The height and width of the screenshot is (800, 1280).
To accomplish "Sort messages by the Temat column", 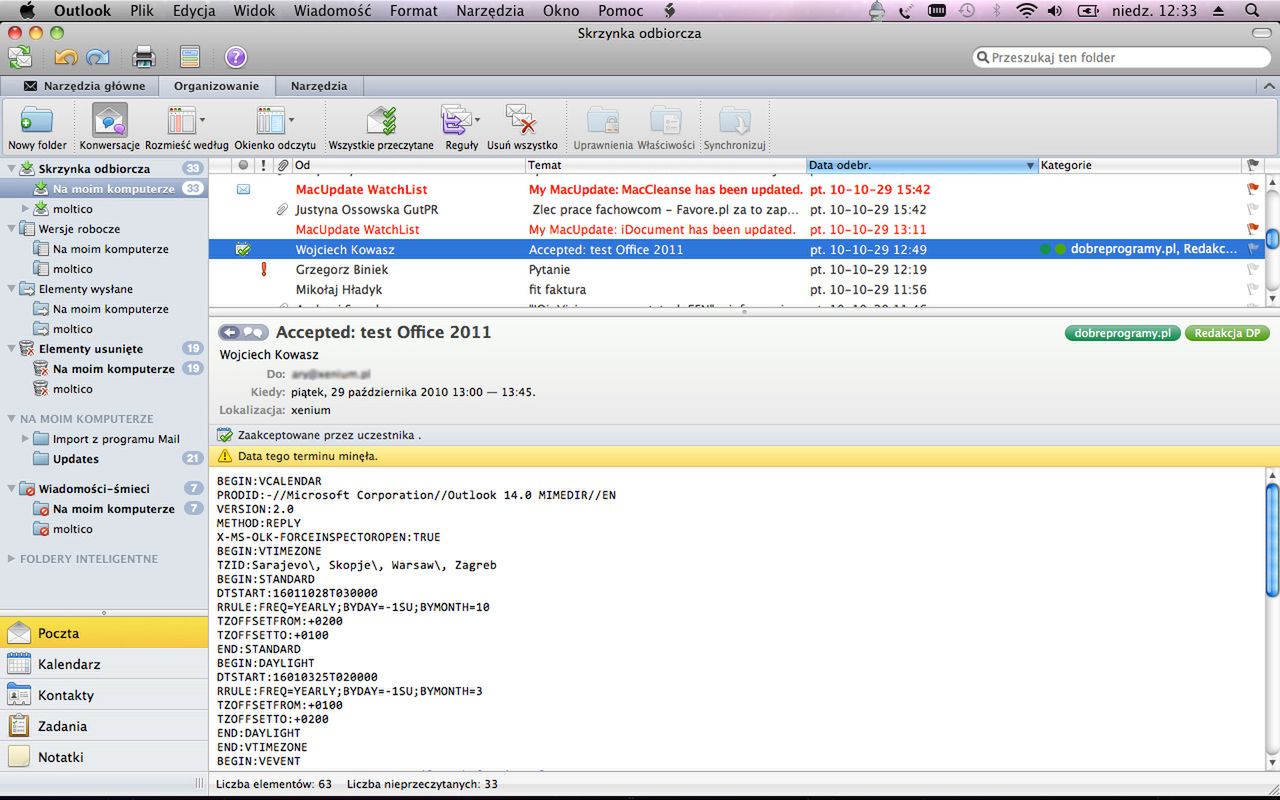I will 666,165.
